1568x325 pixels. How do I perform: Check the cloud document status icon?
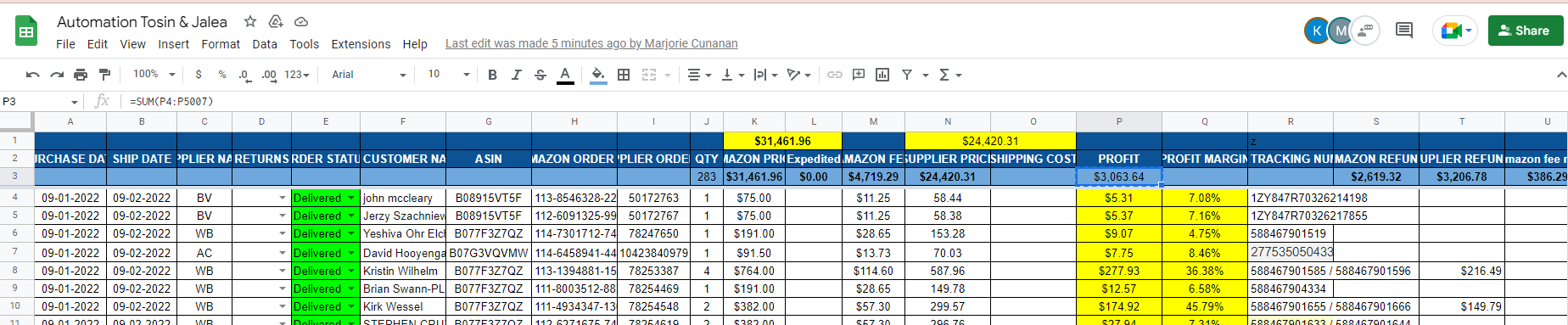coord(301,22)
